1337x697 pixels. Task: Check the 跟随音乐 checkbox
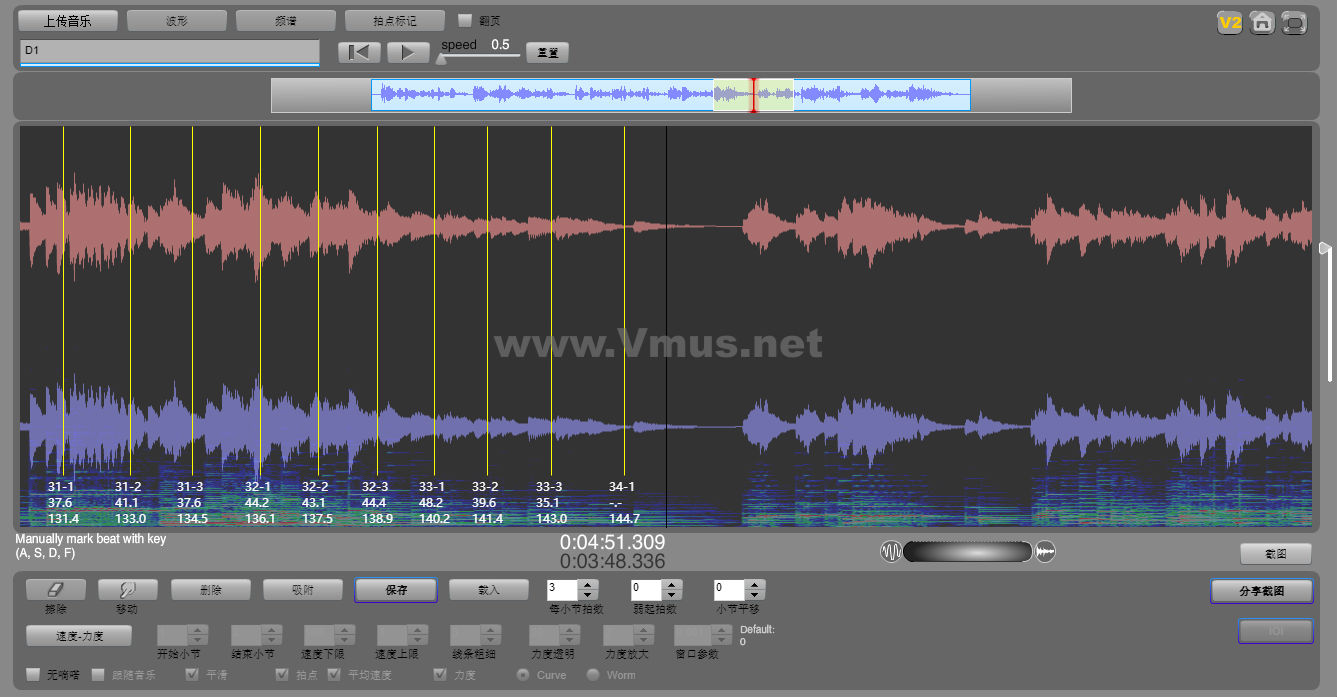pos(98,675)
